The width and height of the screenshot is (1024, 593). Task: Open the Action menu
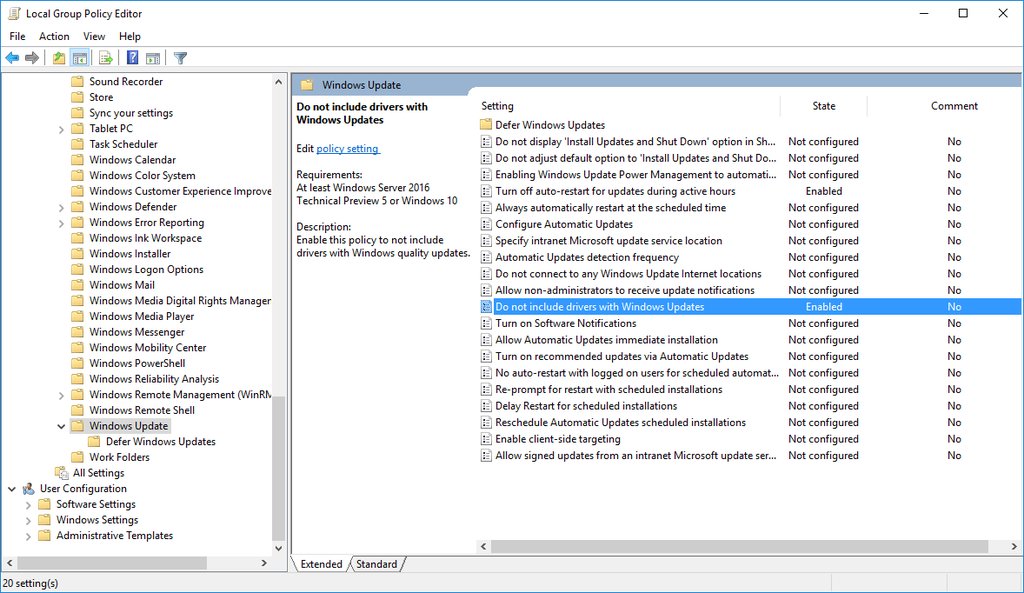54,36
